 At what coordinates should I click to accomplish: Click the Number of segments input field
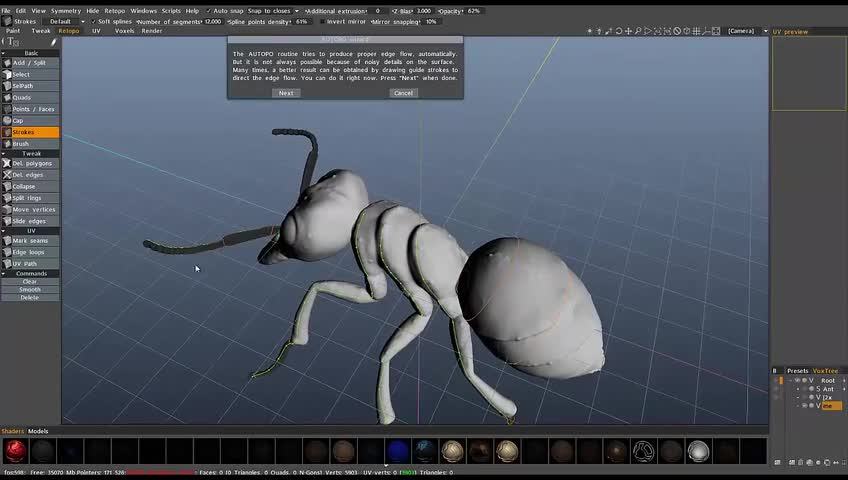coord(213,21)
